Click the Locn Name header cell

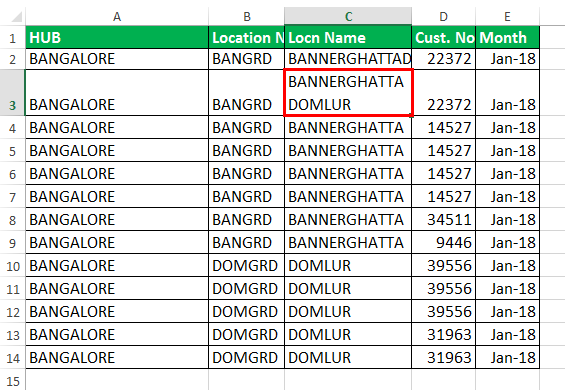pos(348,37)
